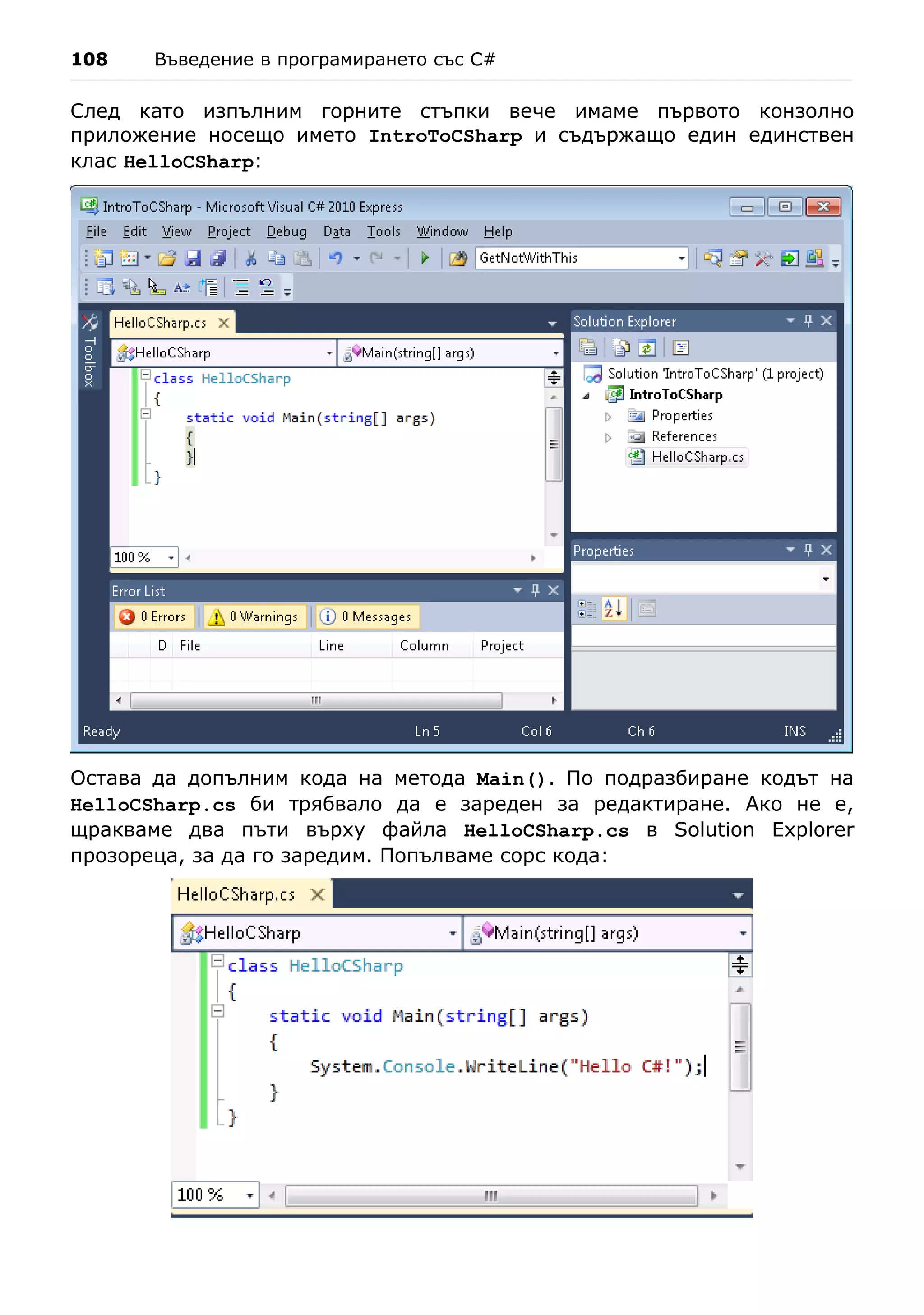Open the Debug menu
Screen dimensions: 924x1315
click(x=286, y=232)
